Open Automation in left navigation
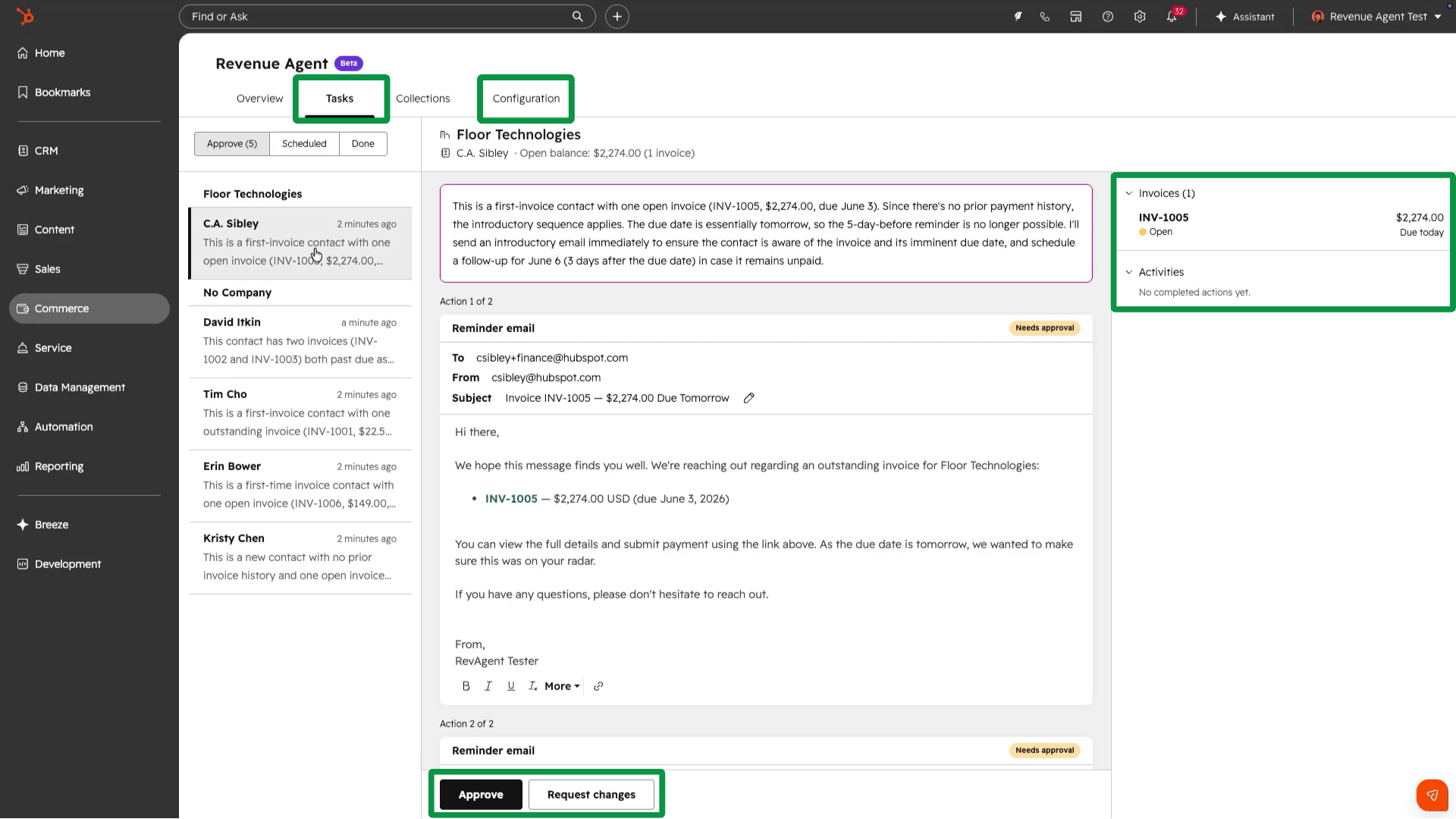Viewport: 1456px width, 819px height. pos(89,427)
